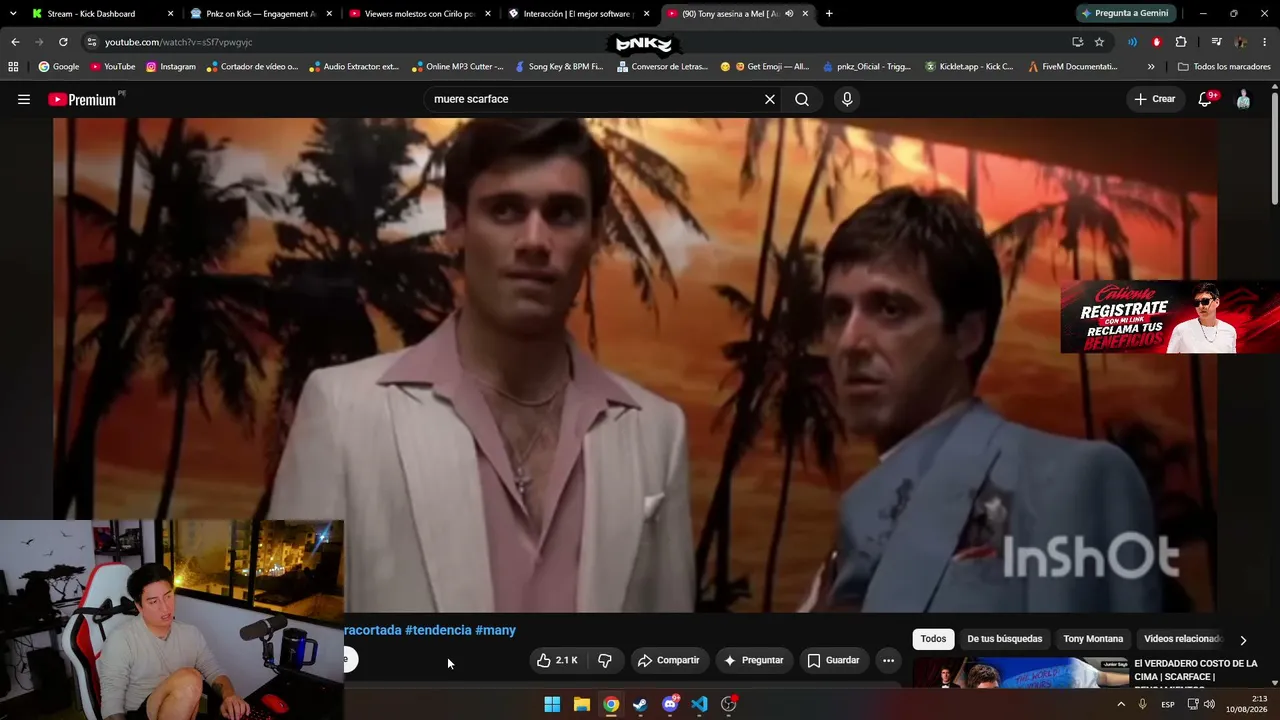Screen dimensions: 1280x720
Task: Open YouTube notifications bell
Action: pyautogui.click(x=1206, y=99)
